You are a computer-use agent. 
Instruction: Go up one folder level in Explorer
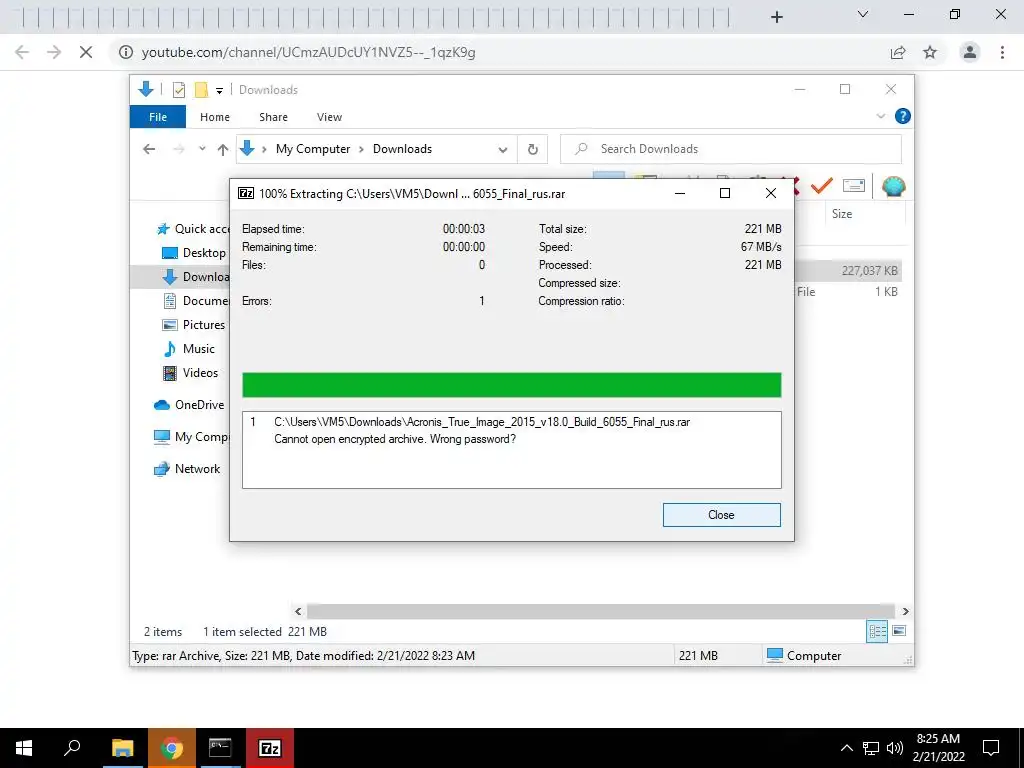(223, 150)
